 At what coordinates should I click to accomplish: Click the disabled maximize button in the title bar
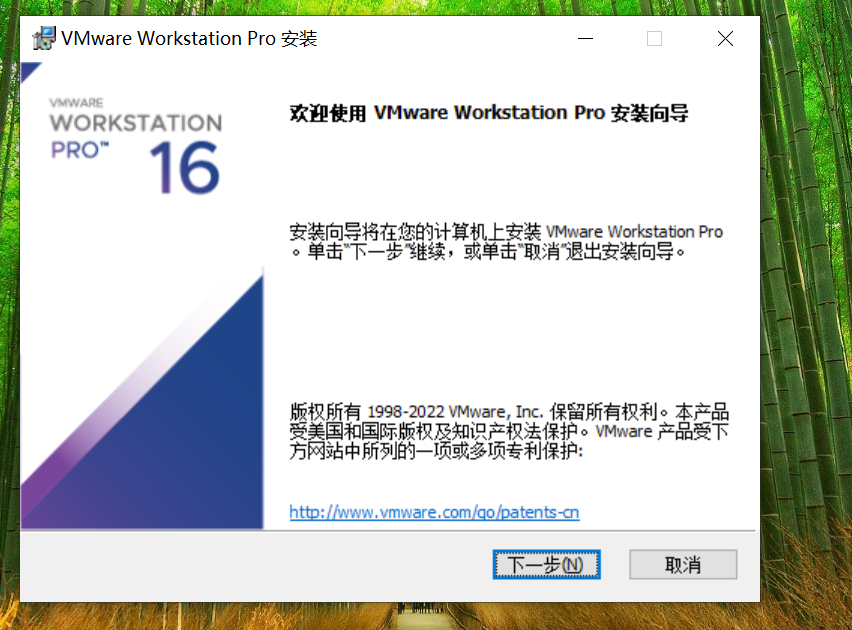pos(654,39)
